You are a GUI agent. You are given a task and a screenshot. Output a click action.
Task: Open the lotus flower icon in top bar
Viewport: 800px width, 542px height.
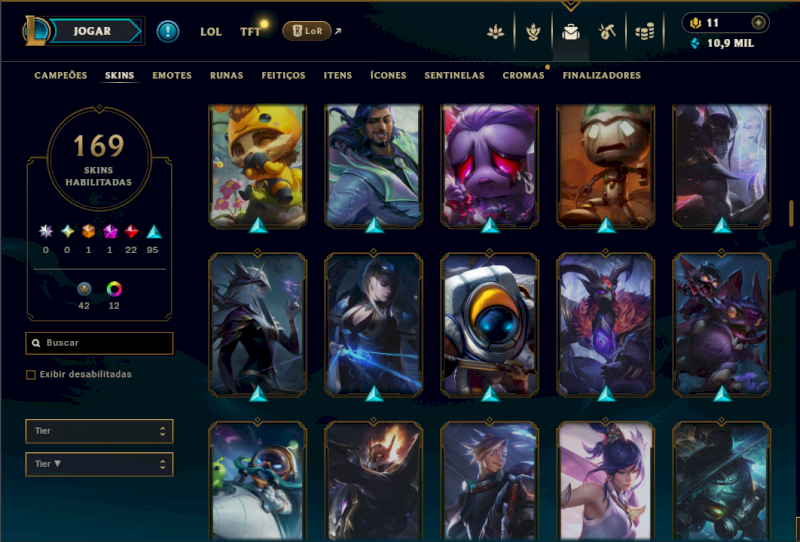[x=495, y=32]
